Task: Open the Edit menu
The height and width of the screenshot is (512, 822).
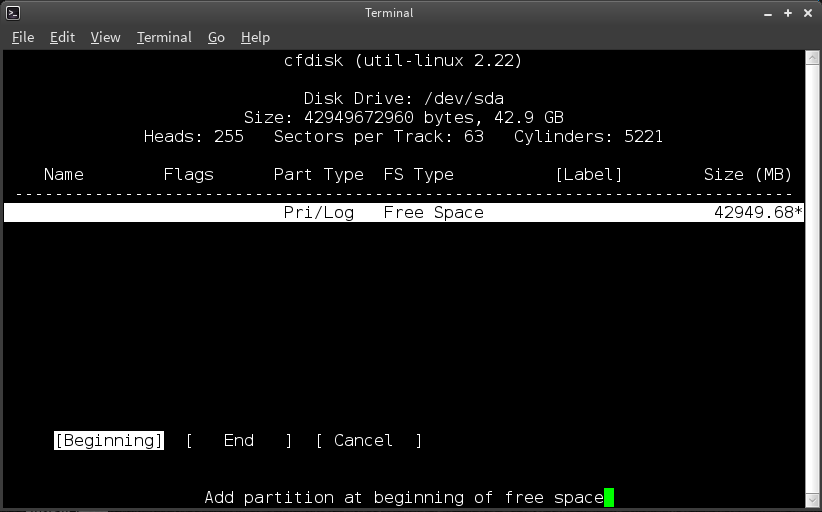Action: pyautogui.click(x=62, y=37)
